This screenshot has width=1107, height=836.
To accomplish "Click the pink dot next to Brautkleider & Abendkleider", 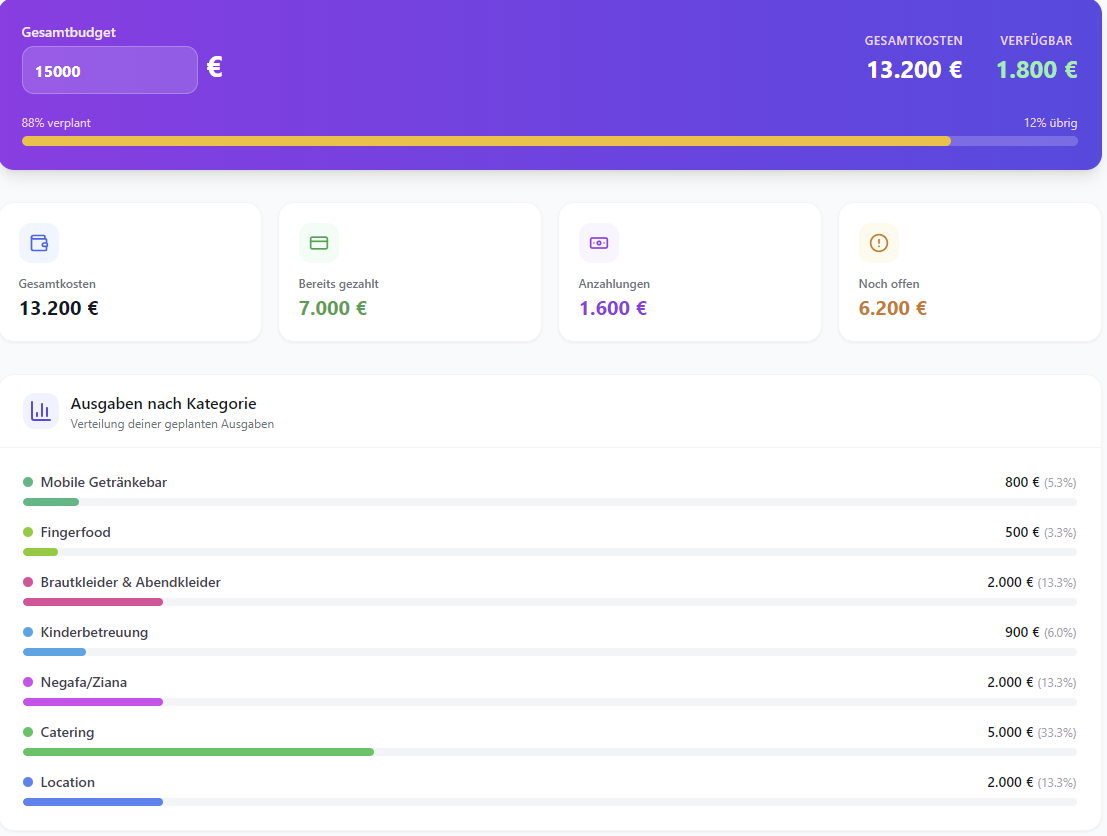I will [x=28, y=583].
